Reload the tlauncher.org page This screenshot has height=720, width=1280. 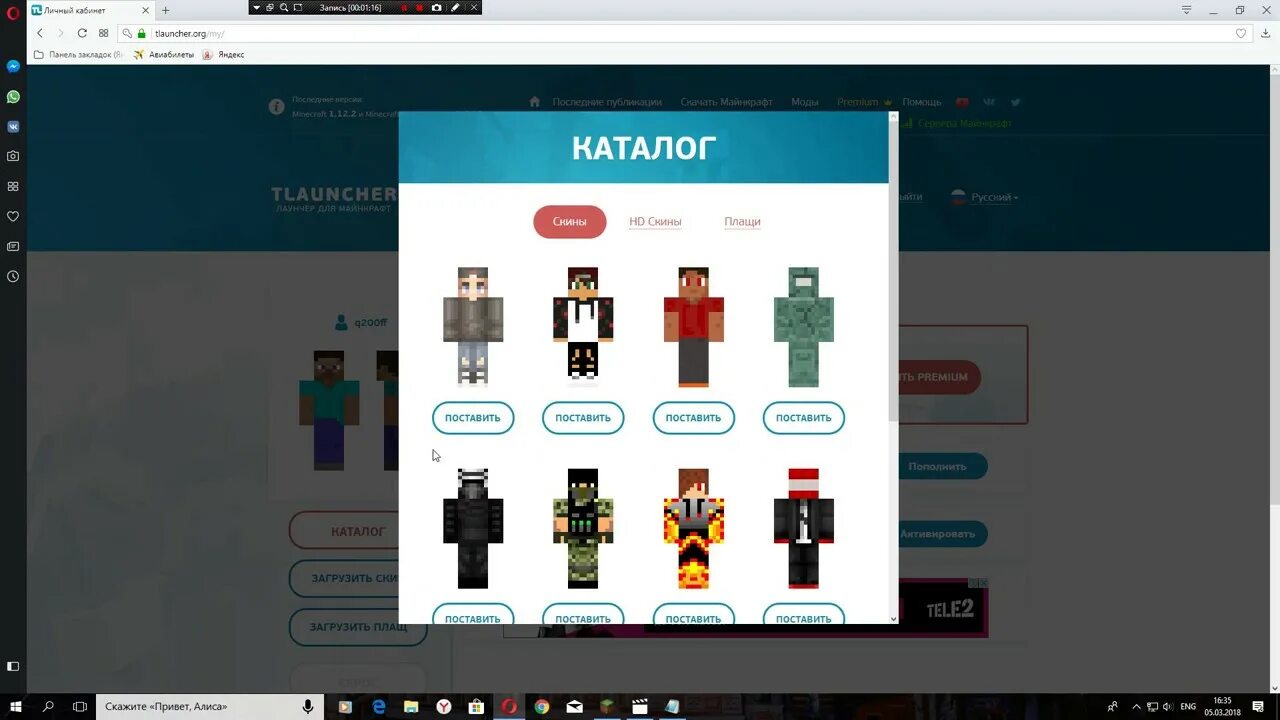click(x=82, y=33)
